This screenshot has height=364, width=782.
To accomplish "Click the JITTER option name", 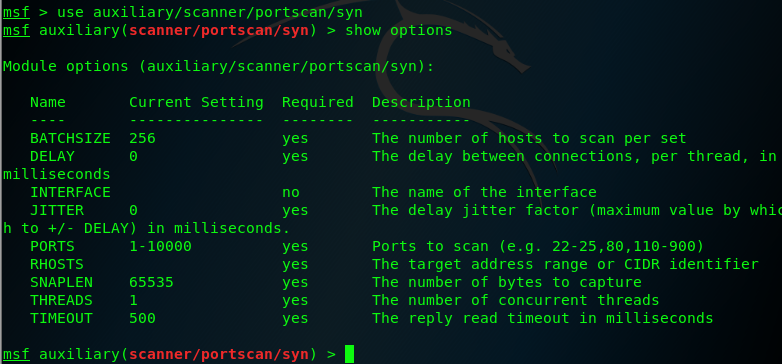I will point(57,210).
